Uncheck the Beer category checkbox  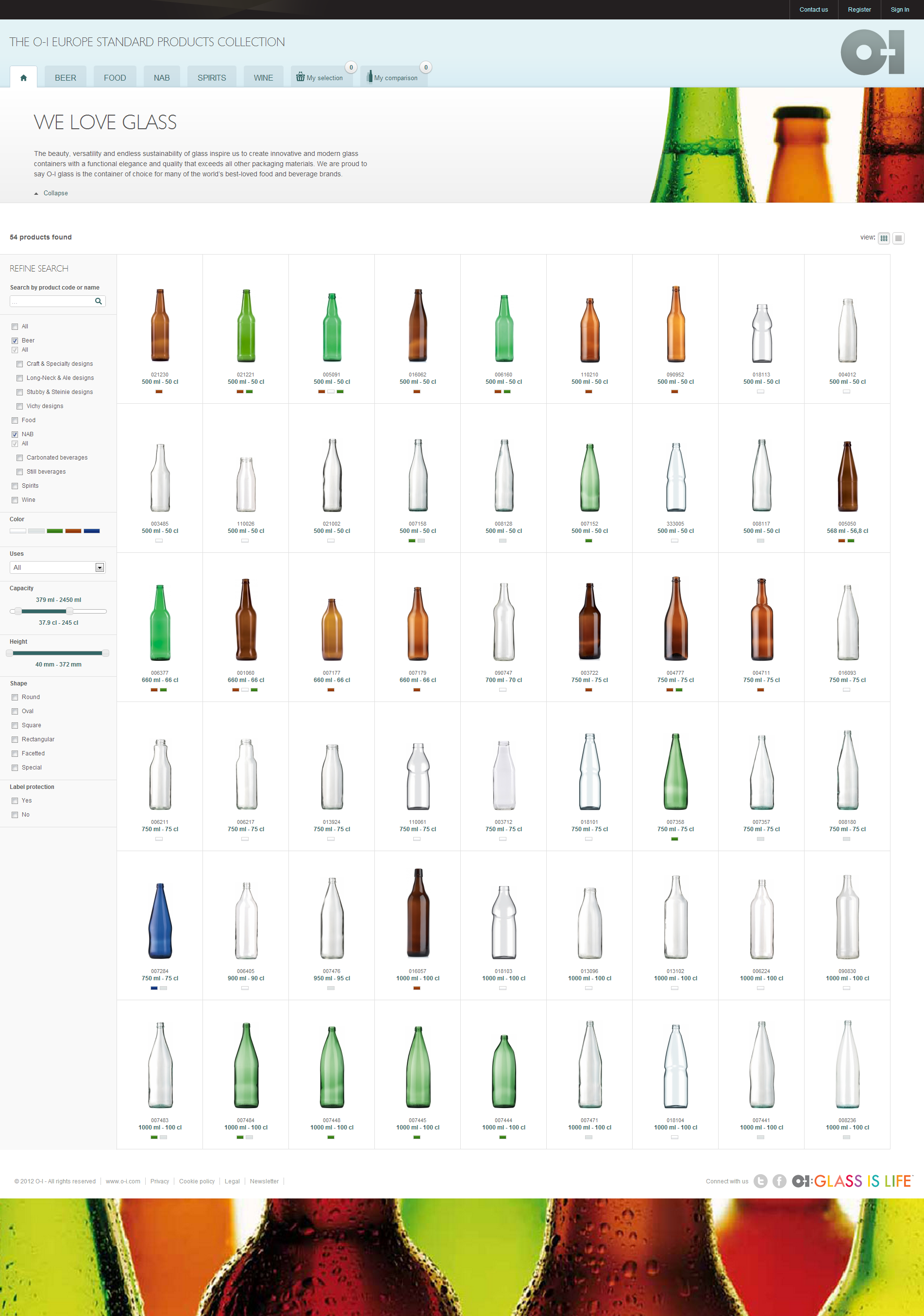pos(15,341)
